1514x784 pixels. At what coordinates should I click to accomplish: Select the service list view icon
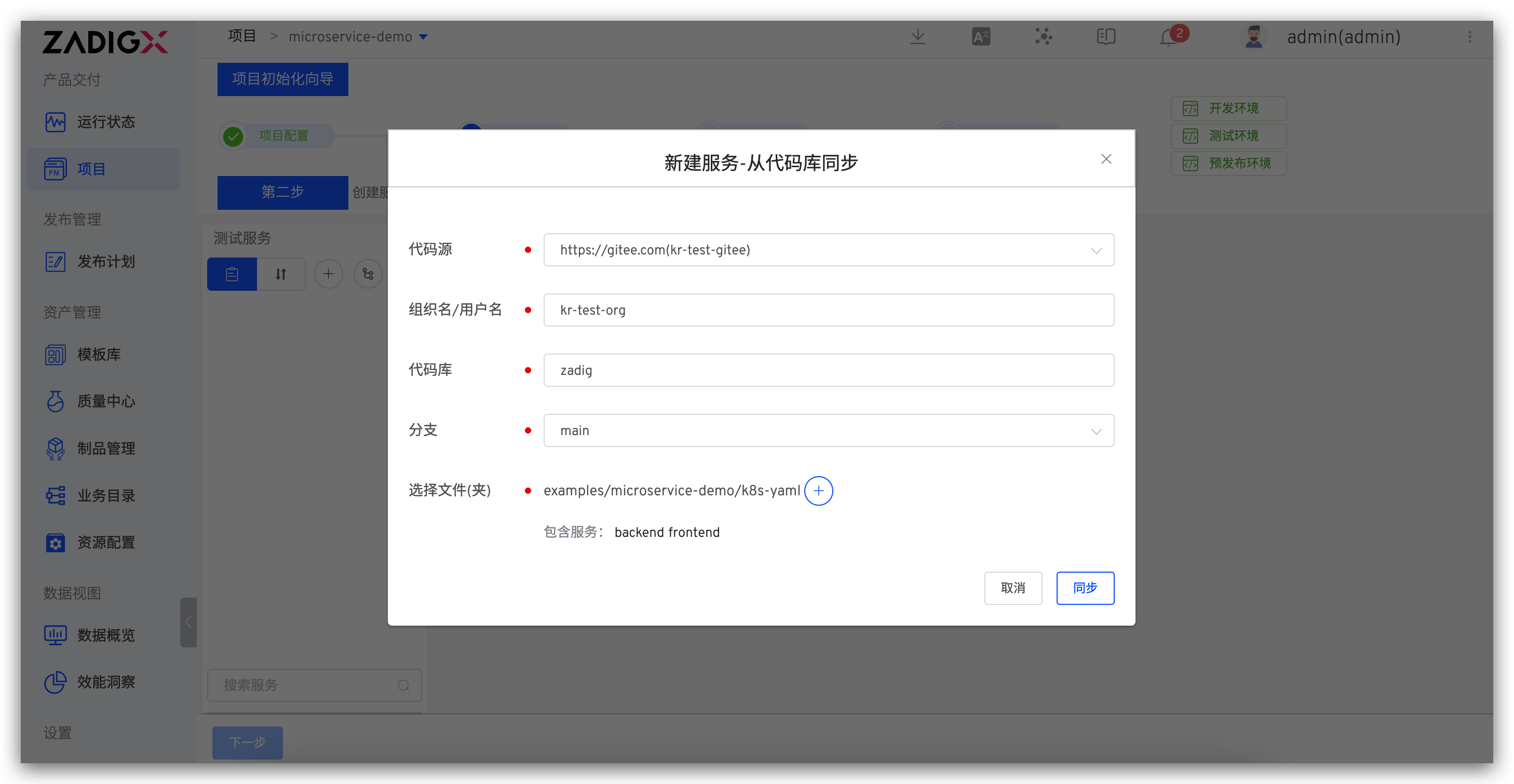pos(232,274)
